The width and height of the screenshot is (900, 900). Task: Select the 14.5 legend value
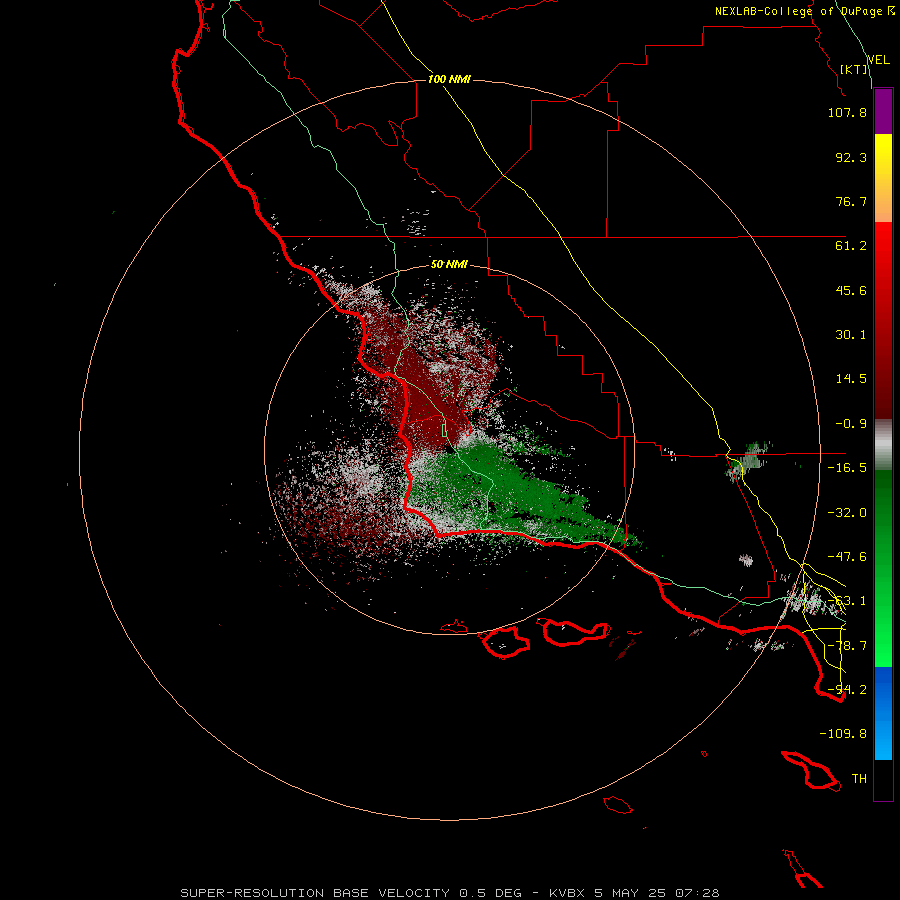(851, 379)
